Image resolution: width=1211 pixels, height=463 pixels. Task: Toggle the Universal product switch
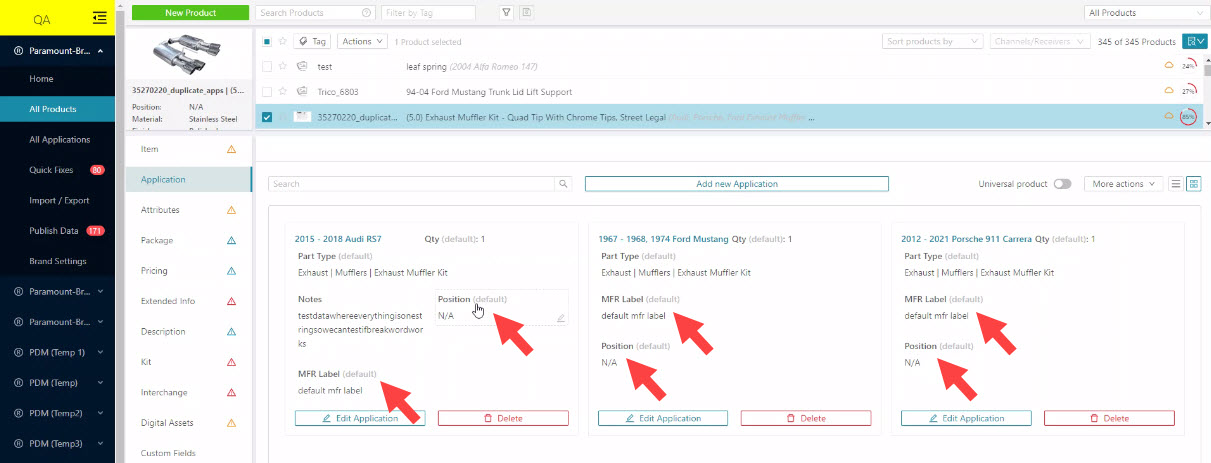1062,184
